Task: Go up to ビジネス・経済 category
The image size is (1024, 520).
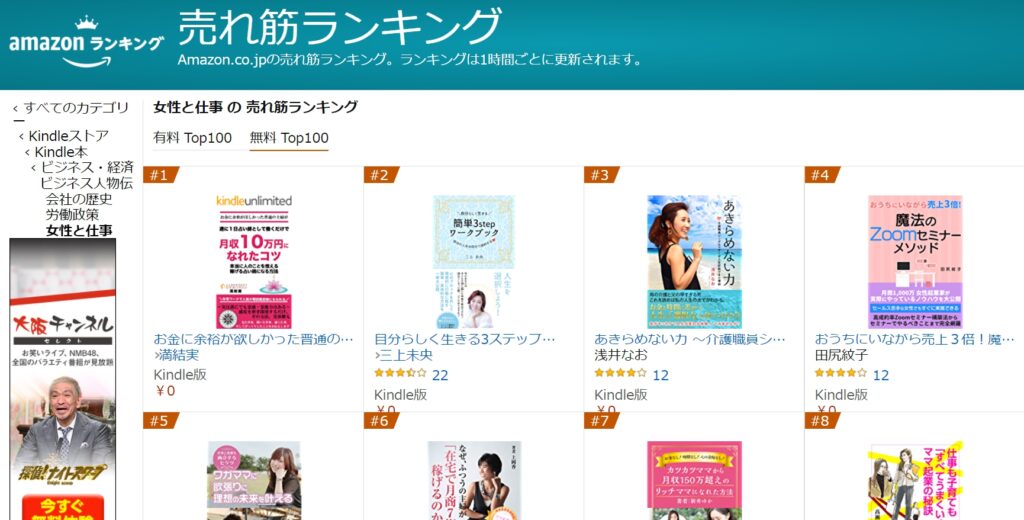Action: tap(87, 167)
